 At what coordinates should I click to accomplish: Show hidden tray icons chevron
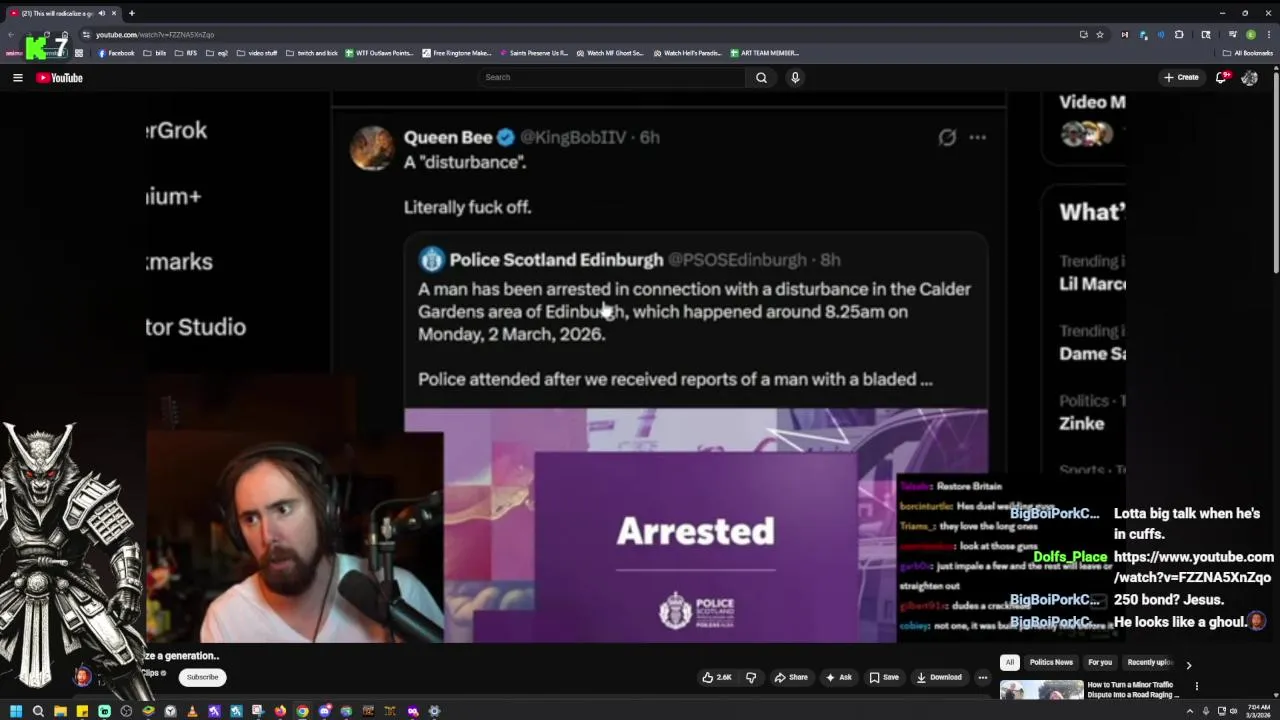1190,711
